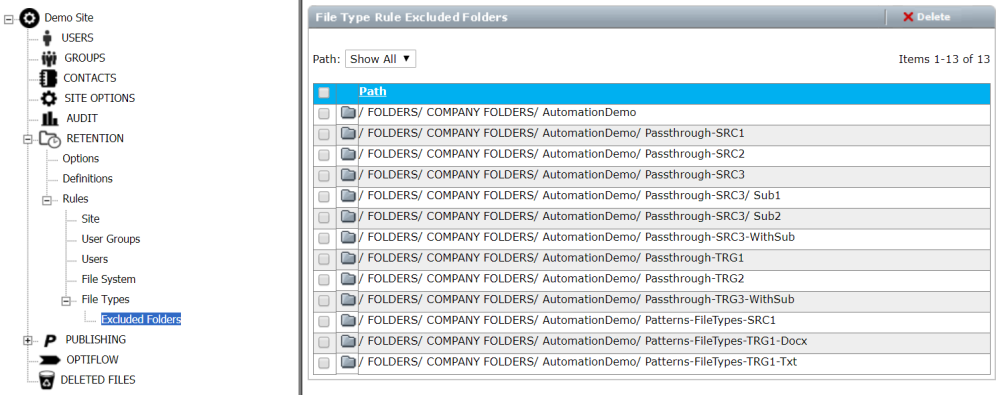Click the OPTIFLOW arrow icon
Screen dimensions: 1000x395
click(49, 360)
